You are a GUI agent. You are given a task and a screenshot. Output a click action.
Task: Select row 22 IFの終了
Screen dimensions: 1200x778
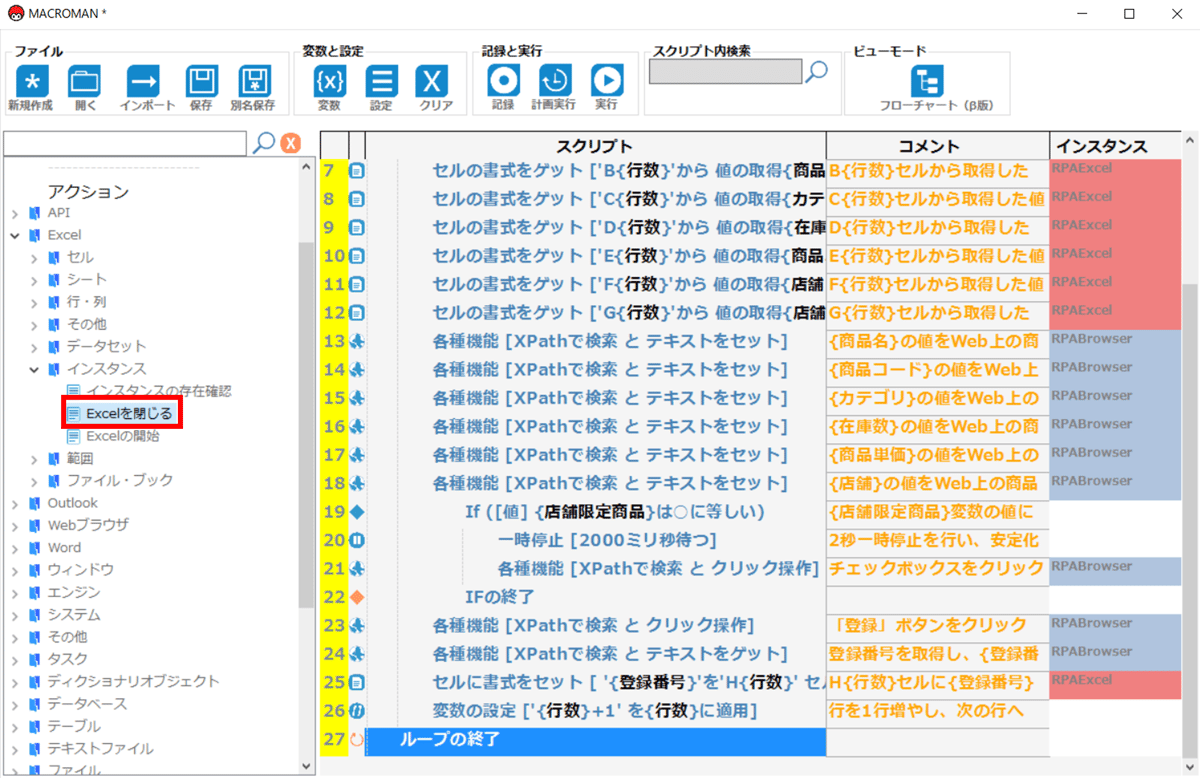(595, 598)
